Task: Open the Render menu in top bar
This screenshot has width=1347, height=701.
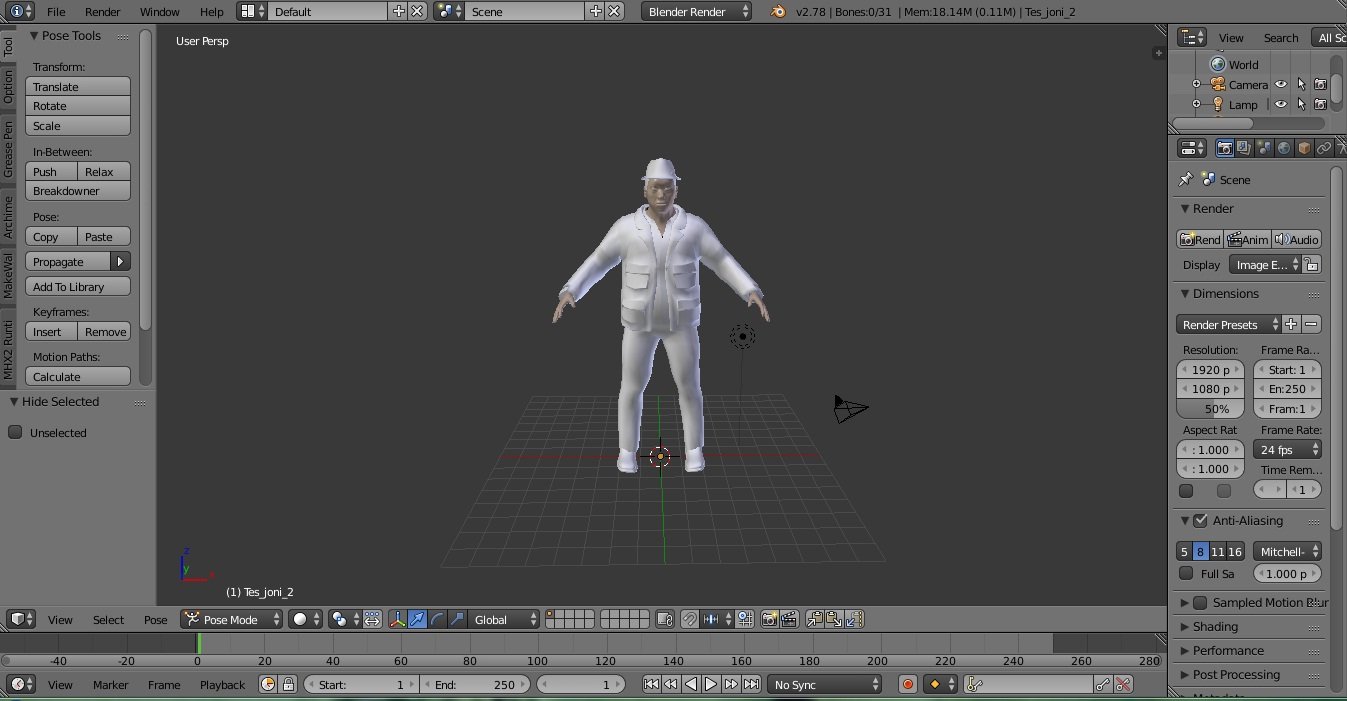Action: pyautogui.click(x=102, y=11)
